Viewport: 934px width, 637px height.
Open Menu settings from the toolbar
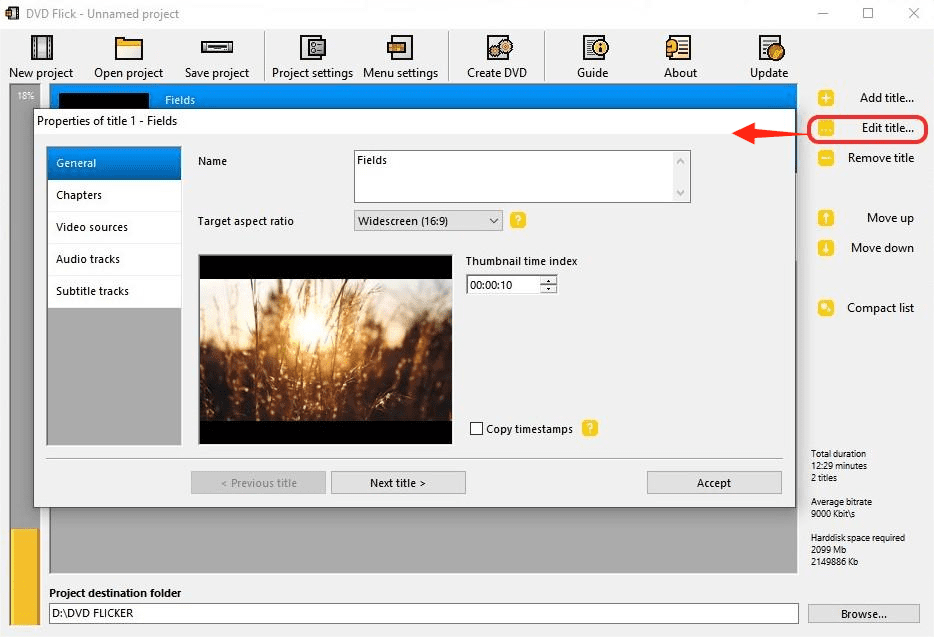pos(400,48)
